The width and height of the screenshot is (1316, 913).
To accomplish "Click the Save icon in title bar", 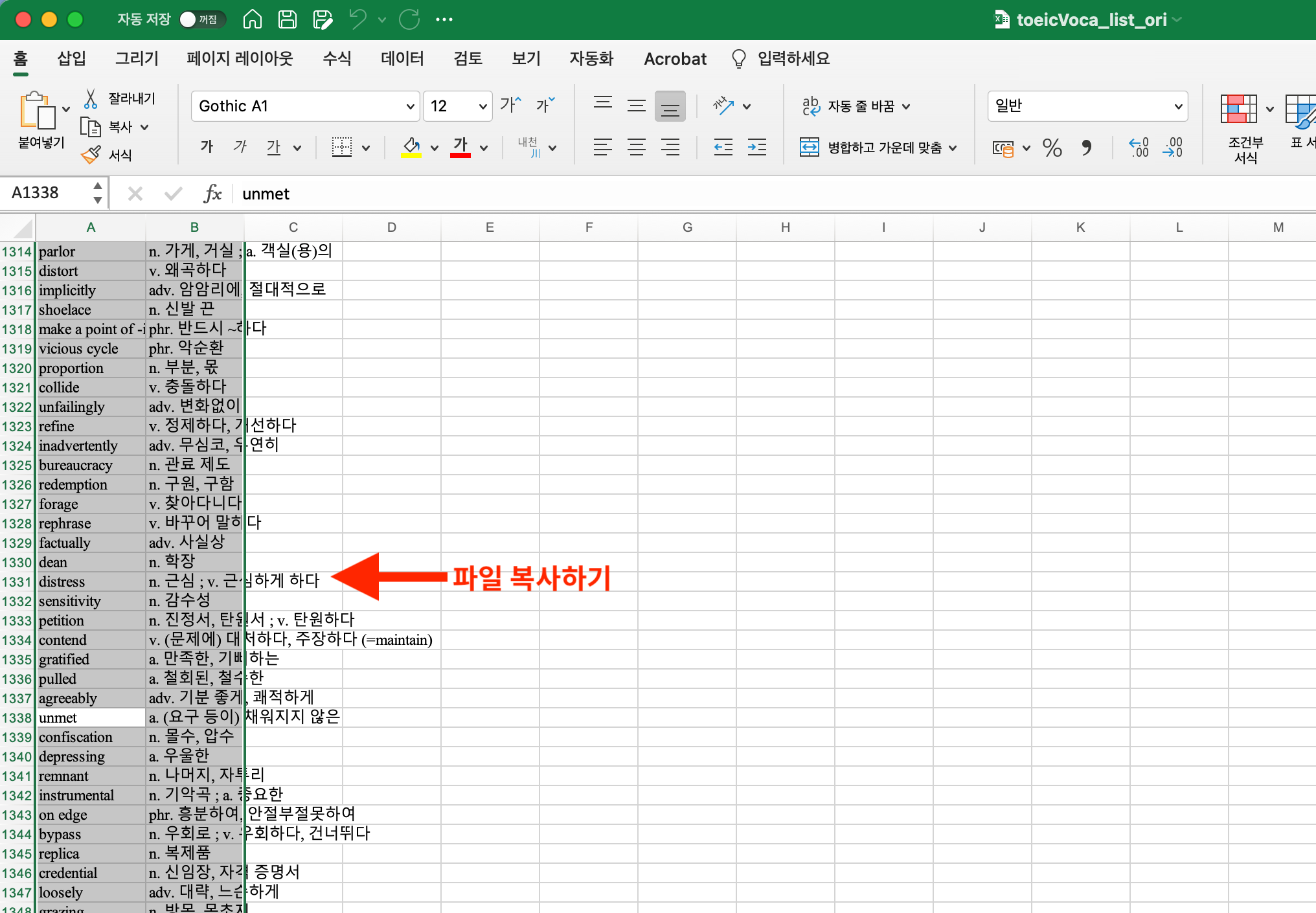I will pos(287,19).
